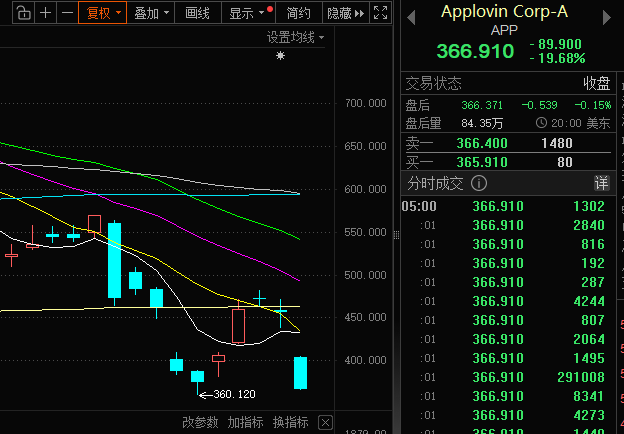The height and width of the screenshot is (434, 624).
Task: Open 设置均线 moving average settings
Action: coord(295,37)
